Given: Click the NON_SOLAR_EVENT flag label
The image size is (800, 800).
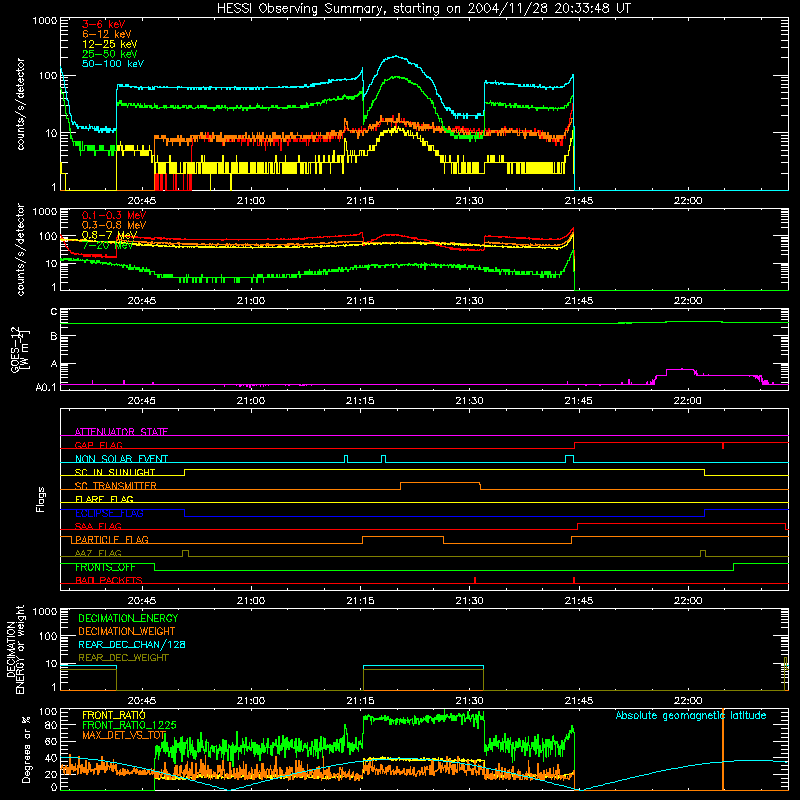Looking at the screenshot, I should pyautogui.click(x=121, y=459).
